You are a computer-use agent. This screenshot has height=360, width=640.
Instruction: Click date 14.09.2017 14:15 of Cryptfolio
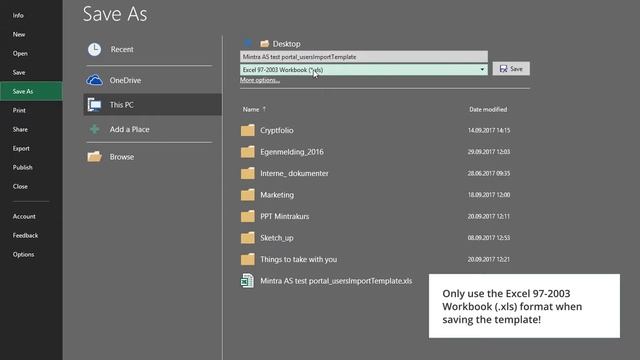point(489,130)
